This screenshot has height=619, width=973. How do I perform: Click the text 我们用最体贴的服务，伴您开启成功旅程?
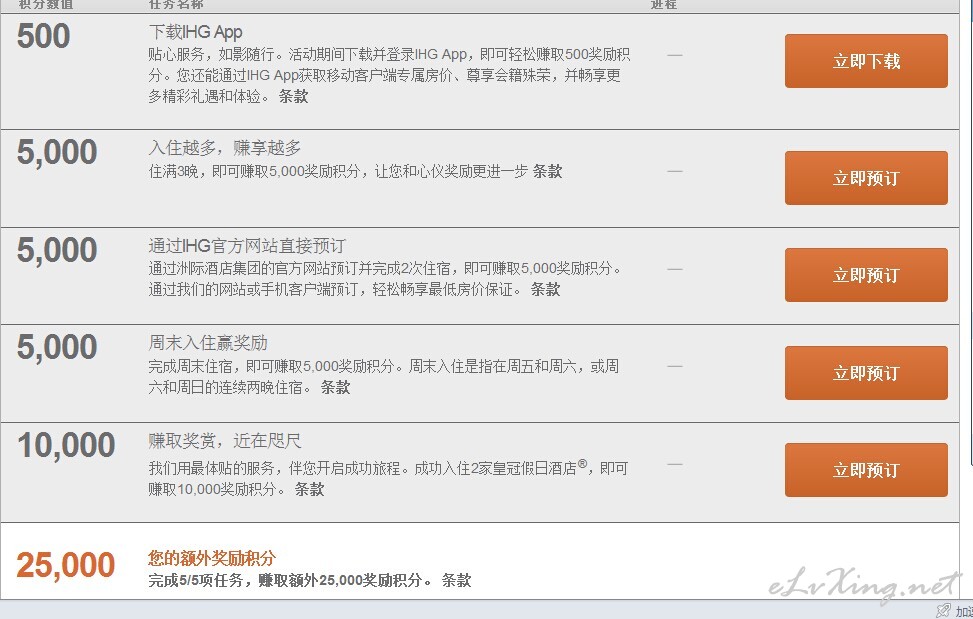tap(274, 468)
